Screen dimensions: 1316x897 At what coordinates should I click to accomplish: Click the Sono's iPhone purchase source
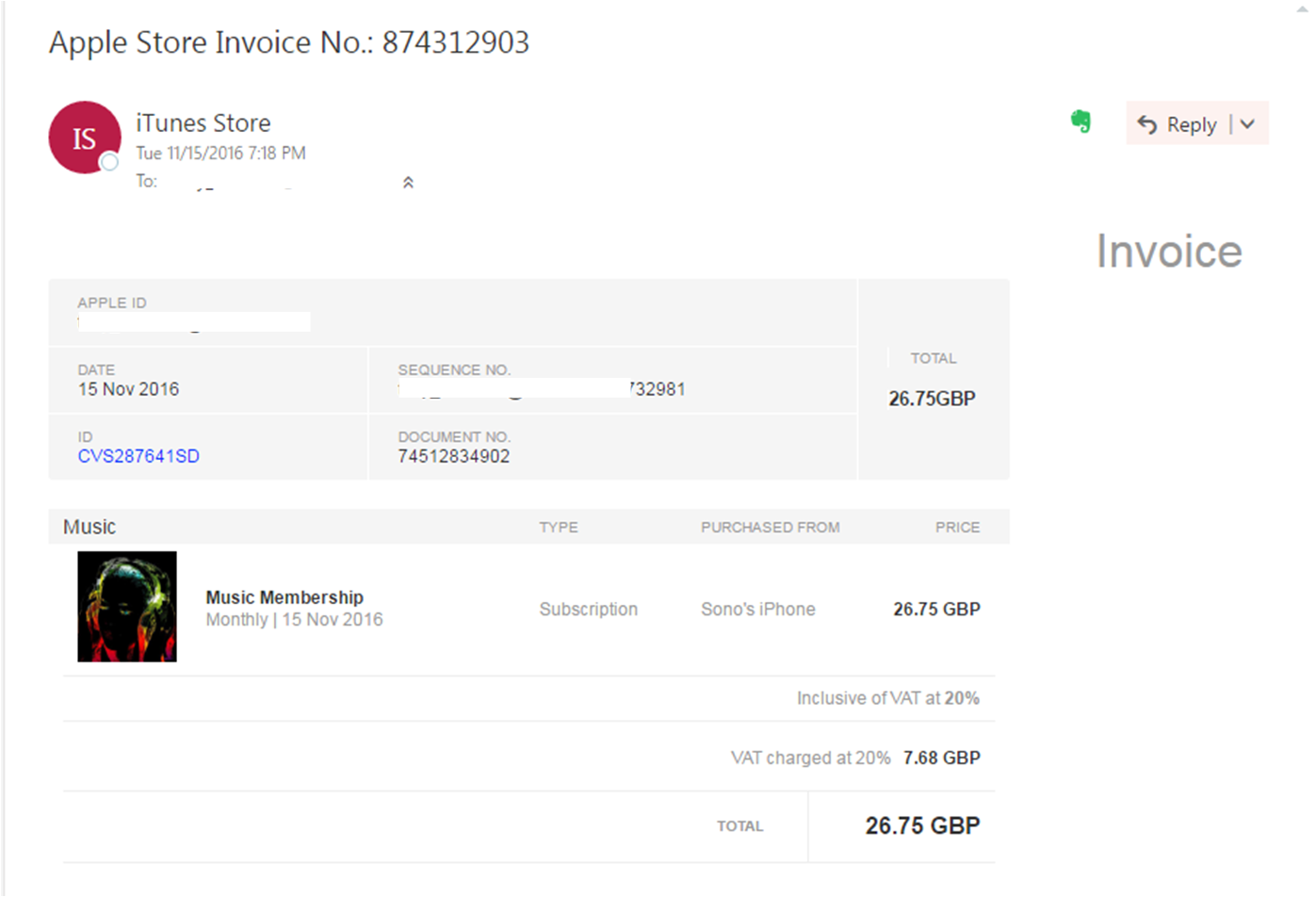[758, 610]
